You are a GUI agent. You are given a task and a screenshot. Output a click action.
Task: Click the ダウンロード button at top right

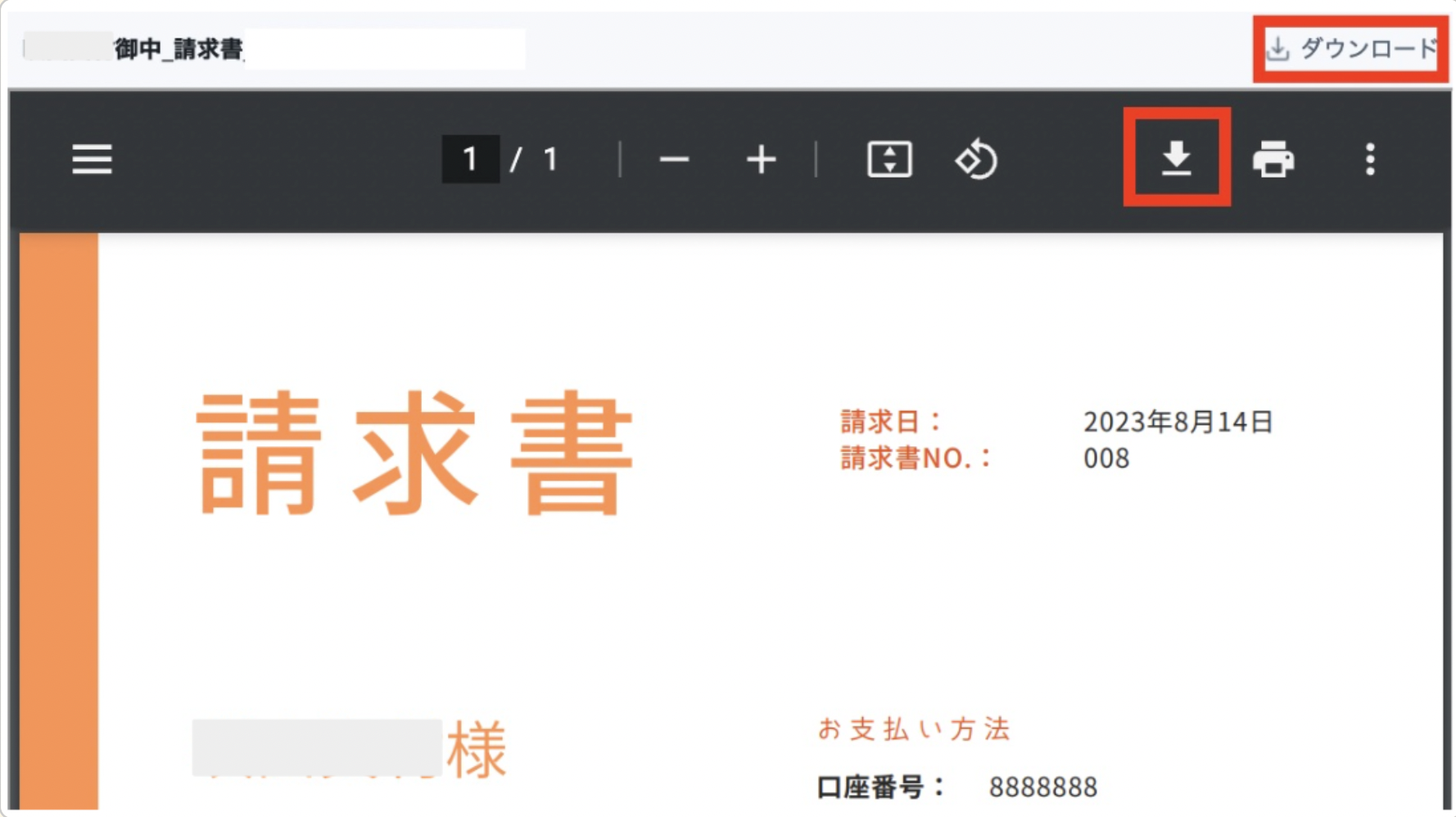pyautogui.click(x=1351, y=48)
